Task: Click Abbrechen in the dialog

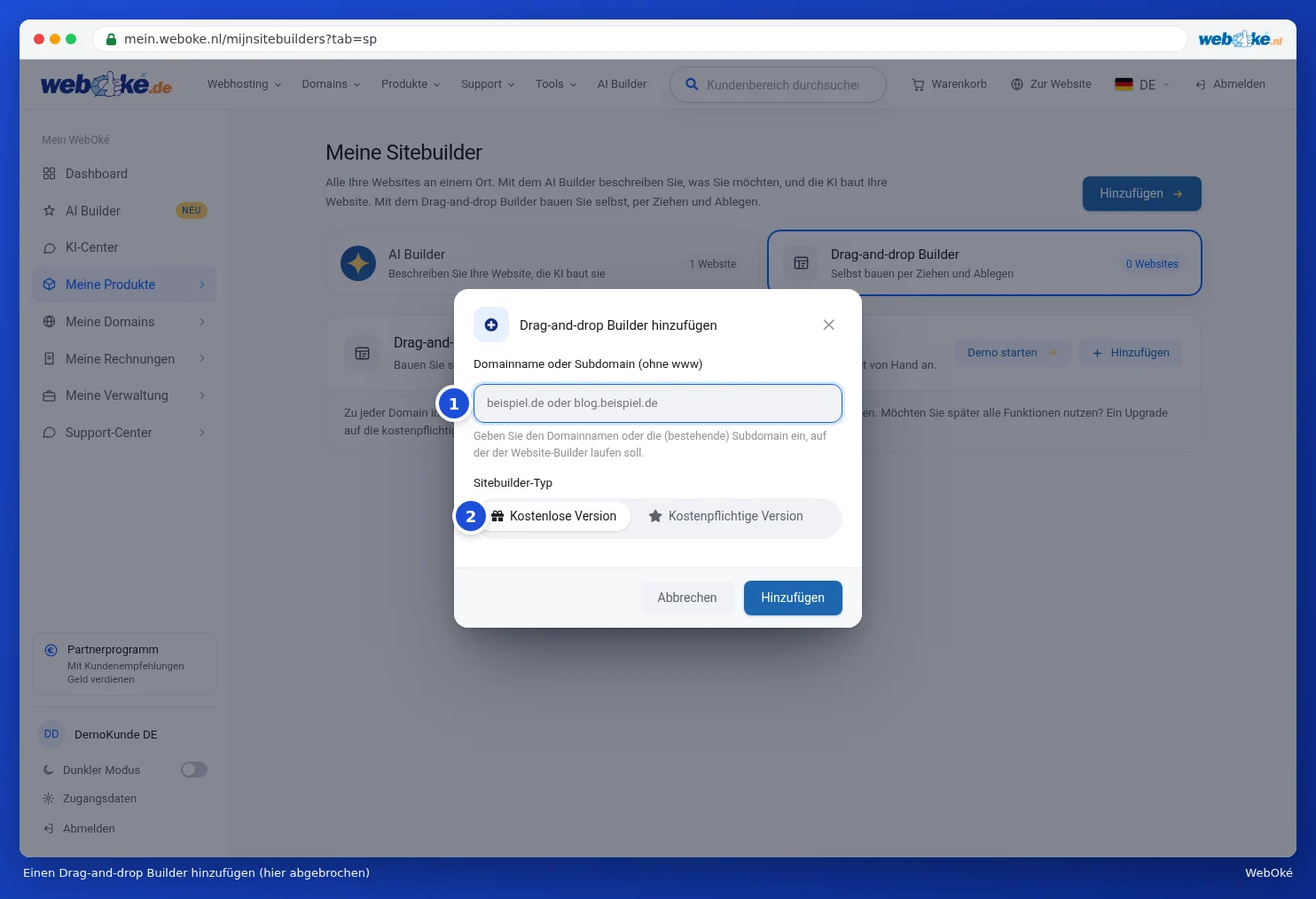Action: tap(687, 598)
